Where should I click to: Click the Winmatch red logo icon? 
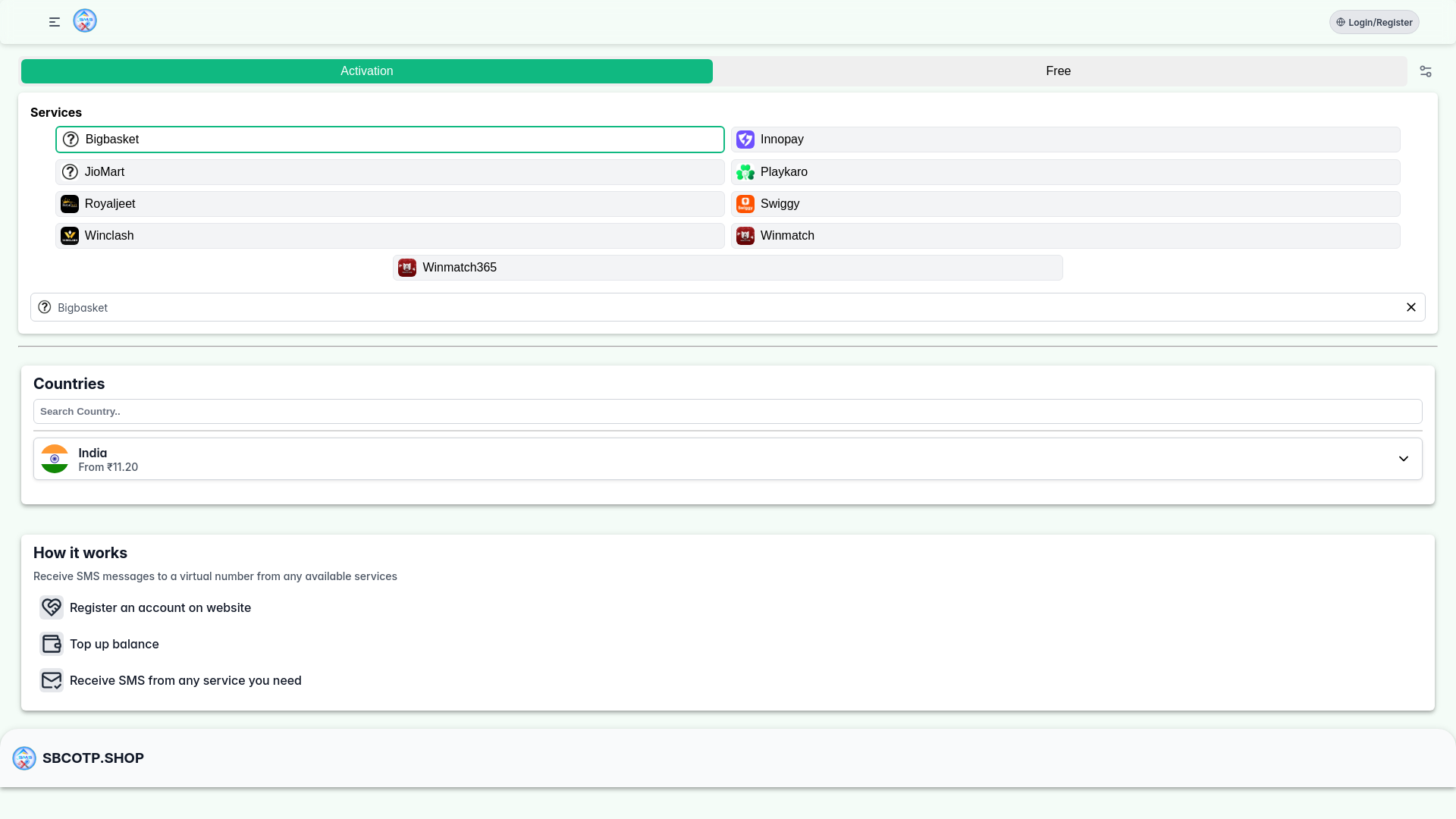point(745,236)
